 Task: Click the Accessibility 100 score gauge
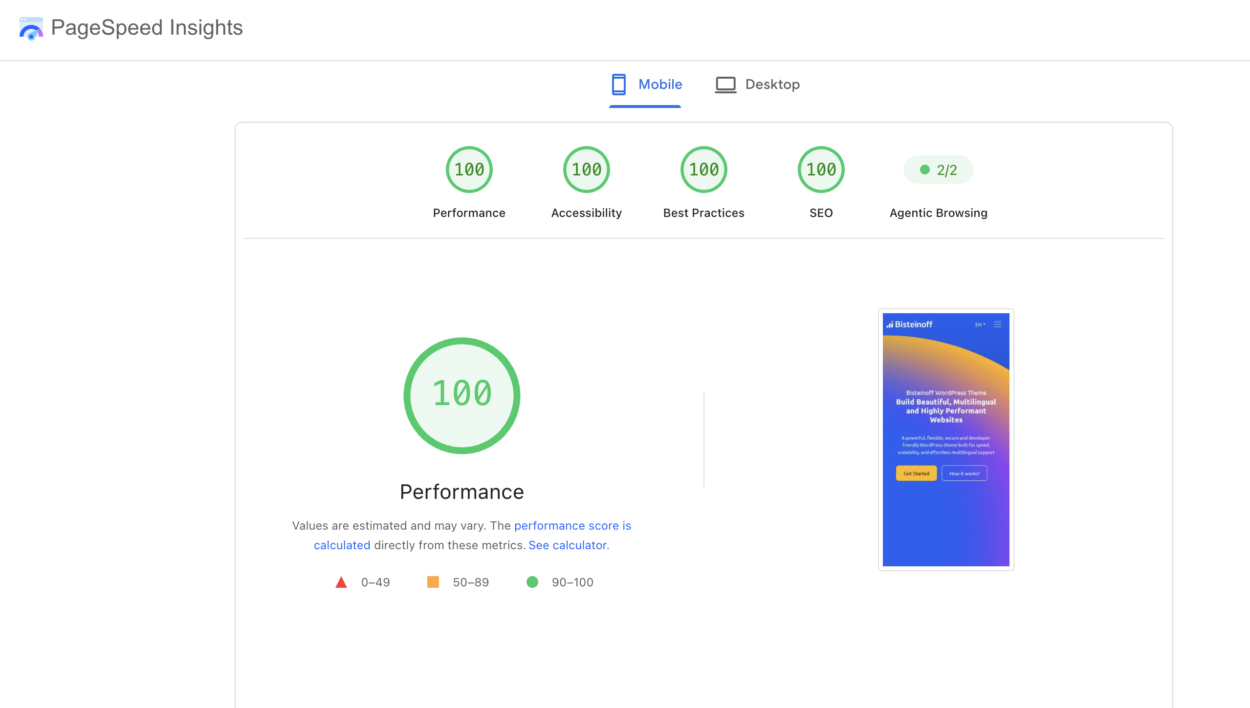point(586,170)
